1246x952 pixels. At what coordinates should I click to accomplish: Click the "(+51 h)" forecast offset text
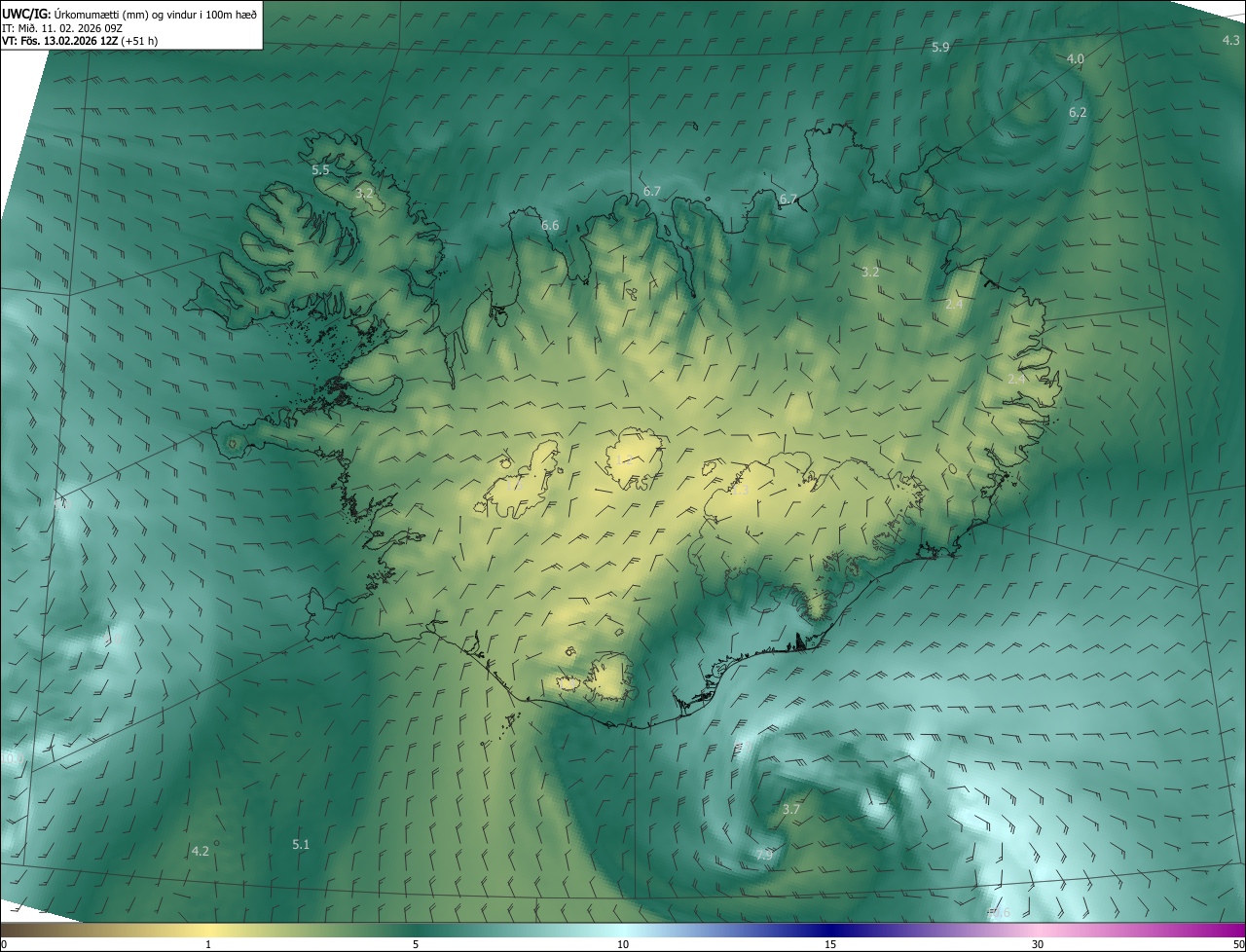[x=140, y=41]
